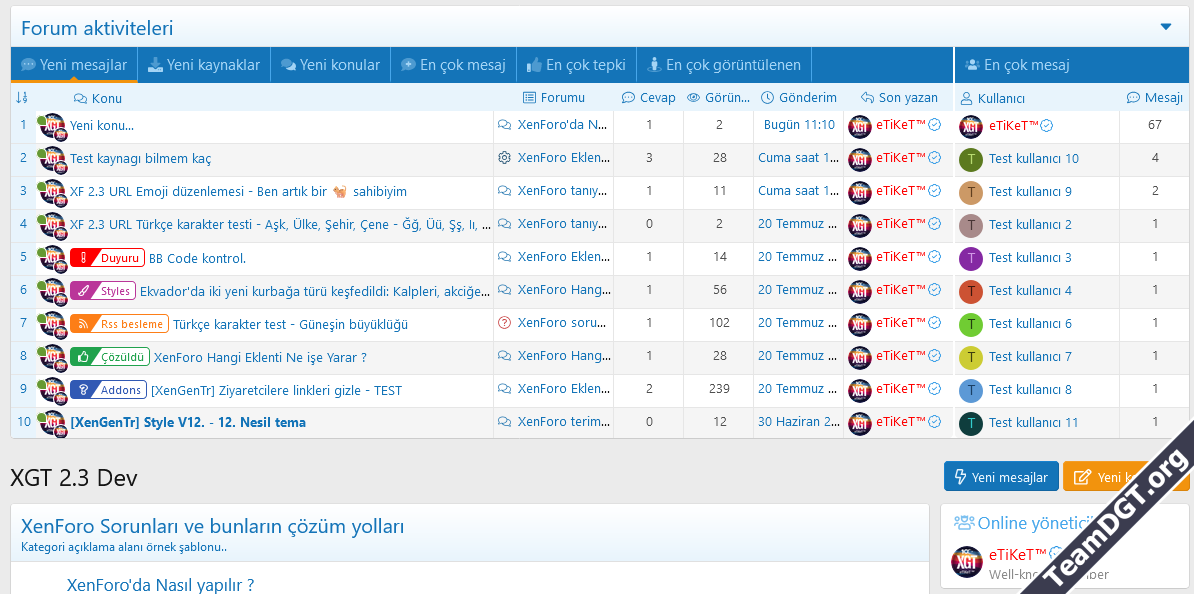Click the red Duyuru prefix label
Image resolution: width=1194 pixels, height=594 pixels.
[107, 257]
